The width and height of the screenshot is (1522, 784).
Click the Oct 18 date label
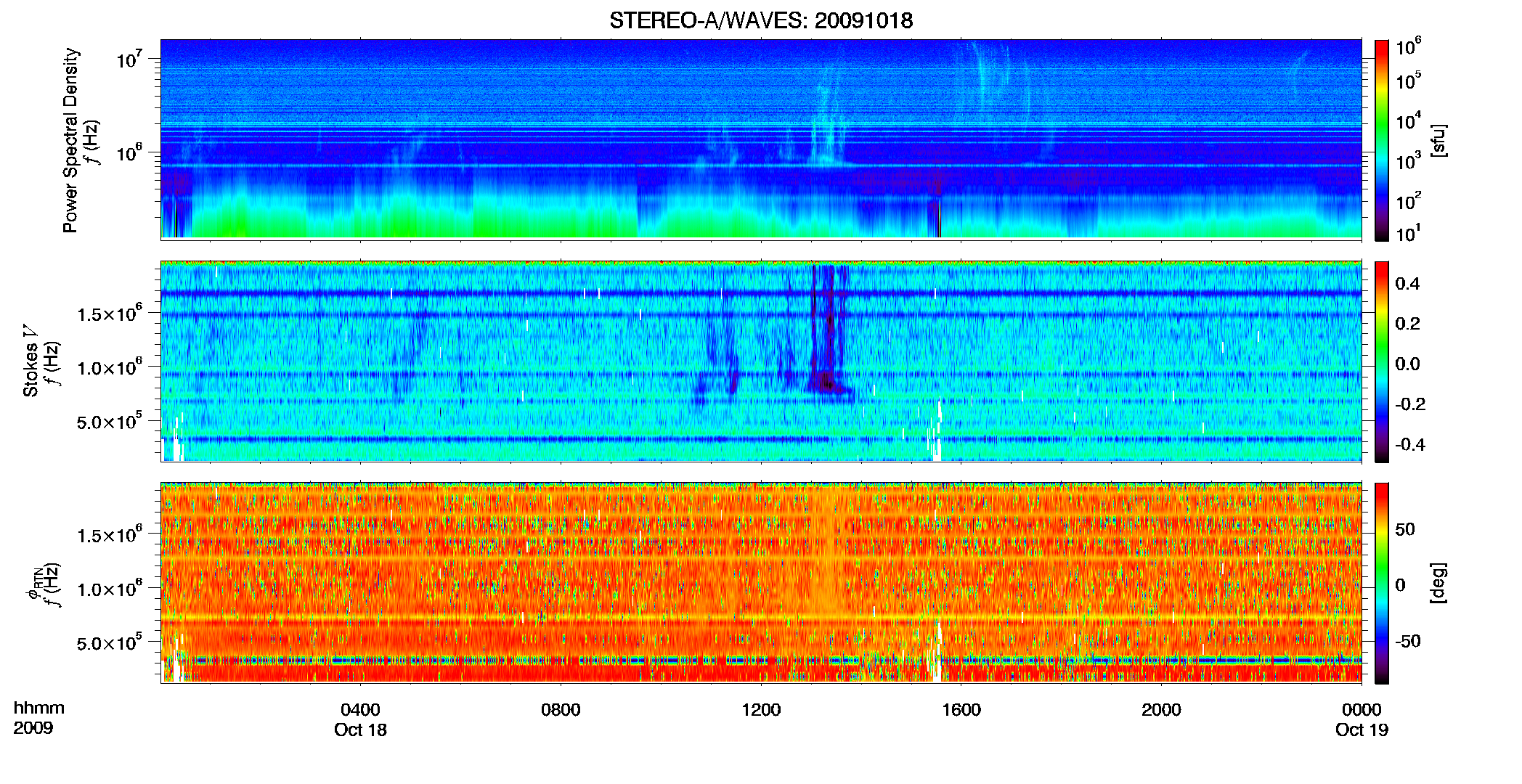click(x=360, y=730)
